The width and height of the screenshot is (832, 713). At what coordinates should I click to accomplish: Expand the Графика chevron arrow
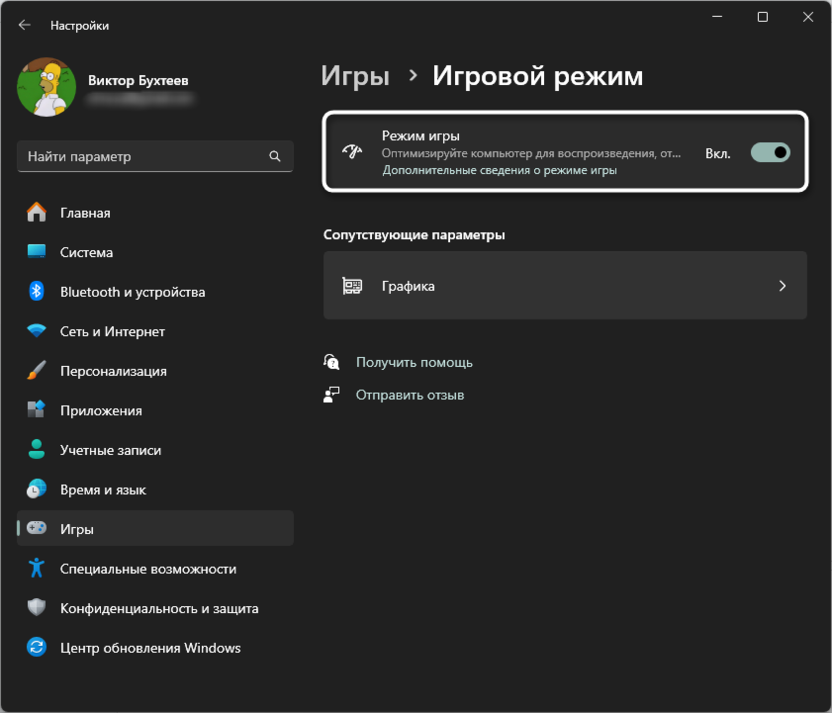(x=782, y=286)
